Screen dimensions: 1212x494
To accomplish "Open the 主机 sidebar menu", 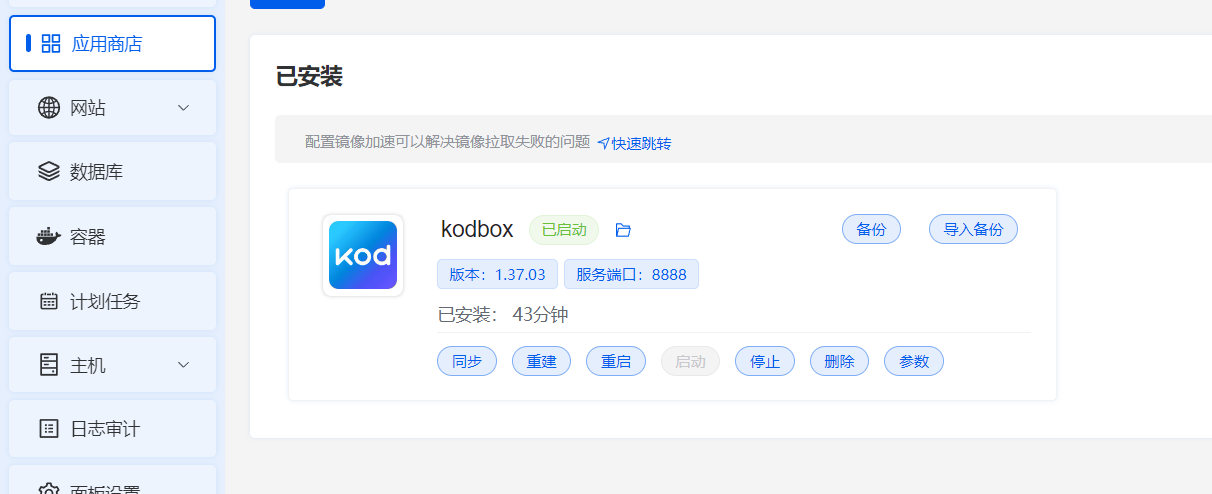I will (112, 365).
